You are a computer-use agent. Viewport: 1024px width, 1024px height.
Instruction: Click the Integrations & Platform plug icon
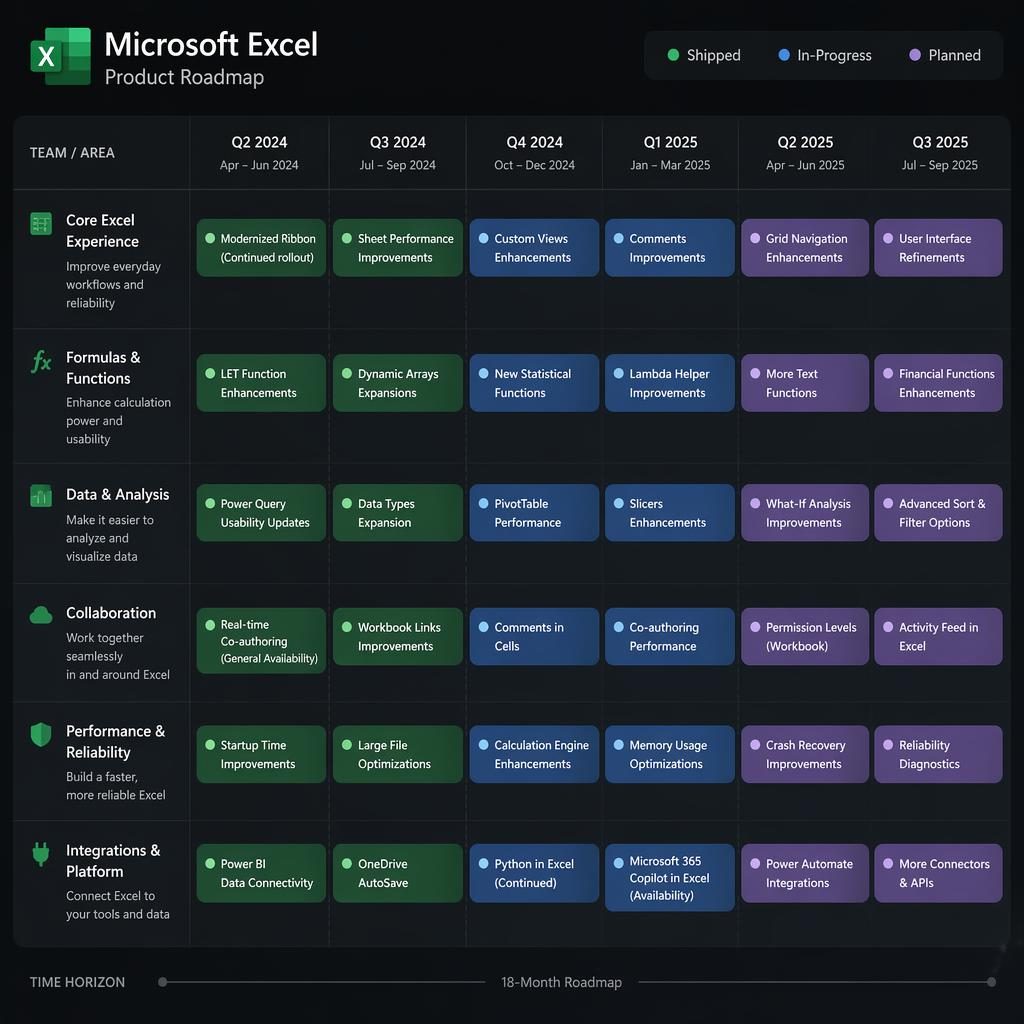point(41,854)
